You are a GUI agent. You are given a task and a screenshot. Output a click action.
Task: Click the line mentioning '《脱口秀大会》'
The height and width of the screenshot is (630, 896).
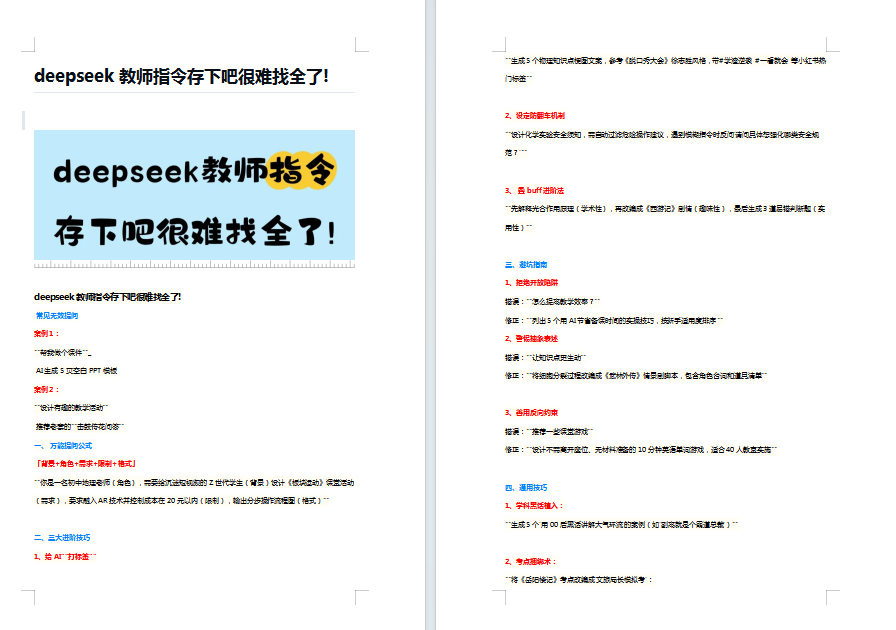[x=666, y=61]
